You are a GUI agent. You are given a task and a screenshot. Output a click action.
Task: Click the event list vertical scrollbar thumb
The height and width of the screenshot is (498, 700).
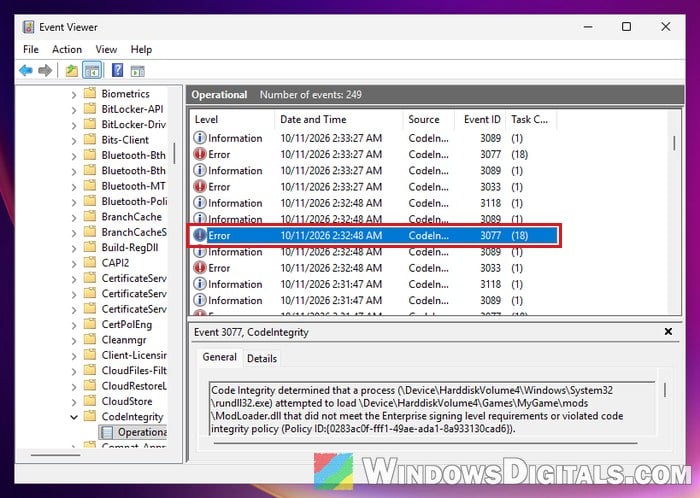674,143
